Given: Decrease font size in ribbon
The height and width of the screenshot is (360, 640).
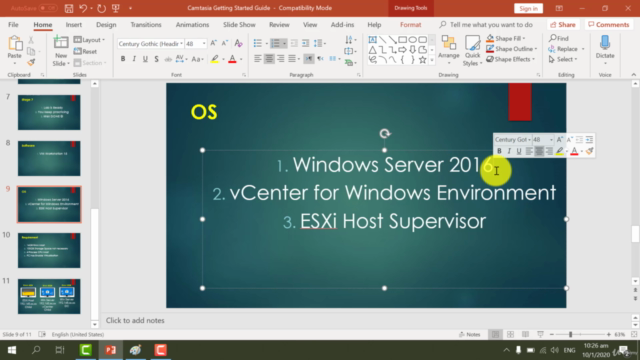Looking at the screenshot, I should point(224,43).
